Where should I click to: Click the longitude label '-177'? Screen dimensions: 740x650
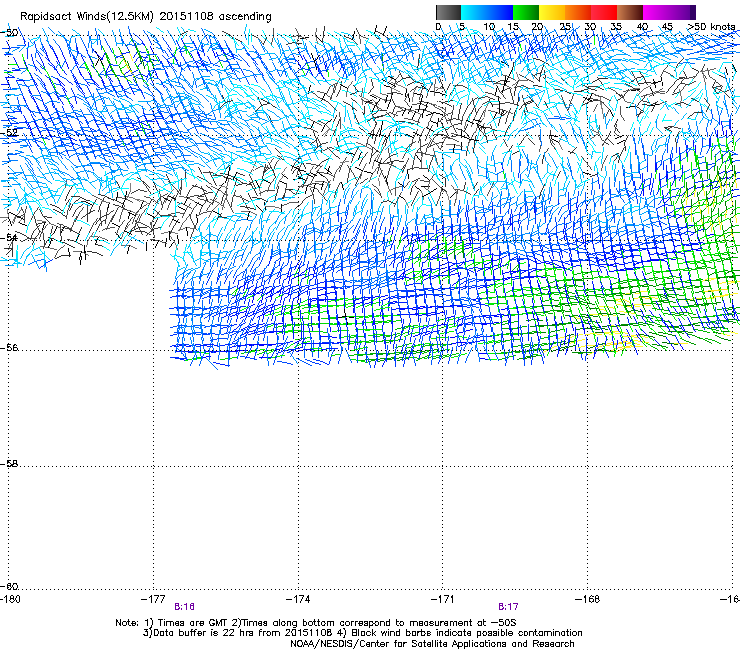[153, 599]
